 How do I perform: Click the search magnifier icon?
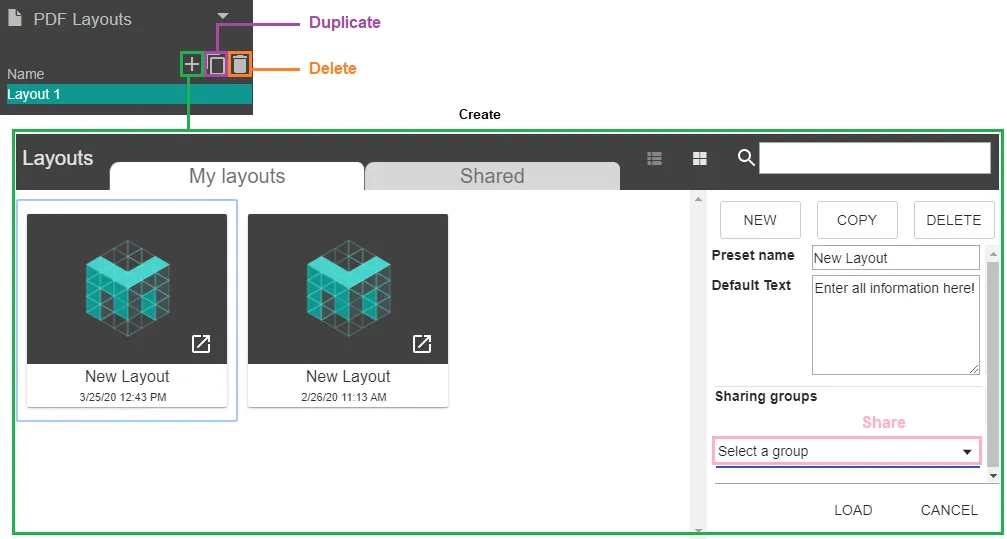pyautogui.click(x=746, y=158)
